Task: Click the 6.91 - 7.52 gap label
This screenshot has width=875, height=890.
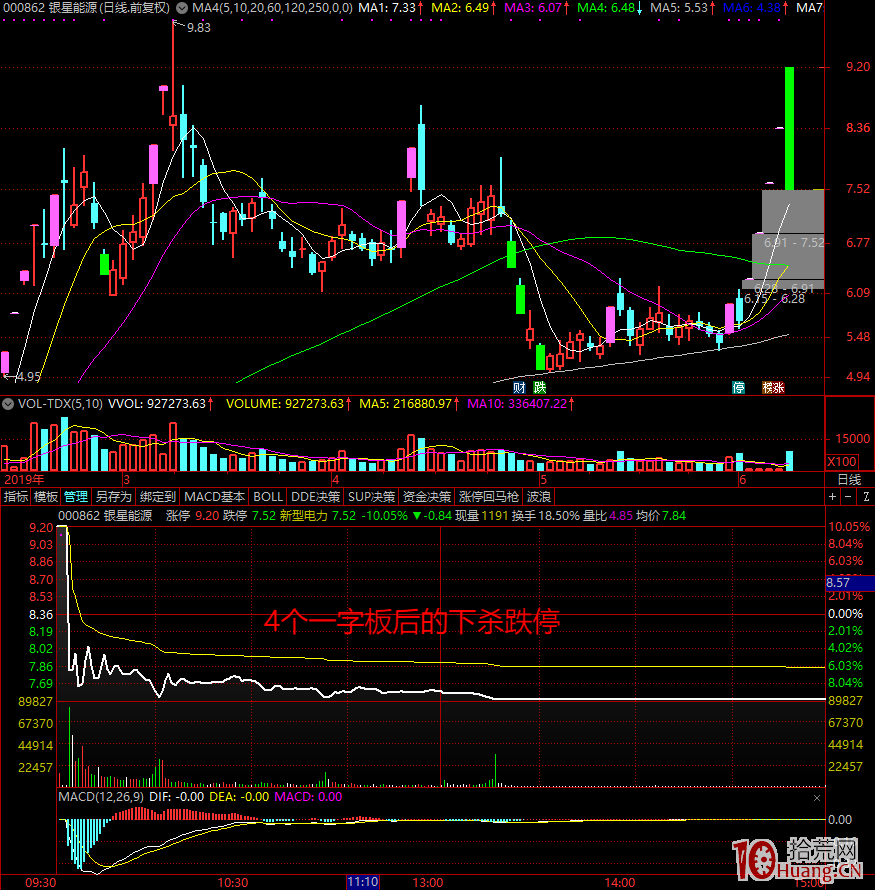Action: [x=794, y=243]
